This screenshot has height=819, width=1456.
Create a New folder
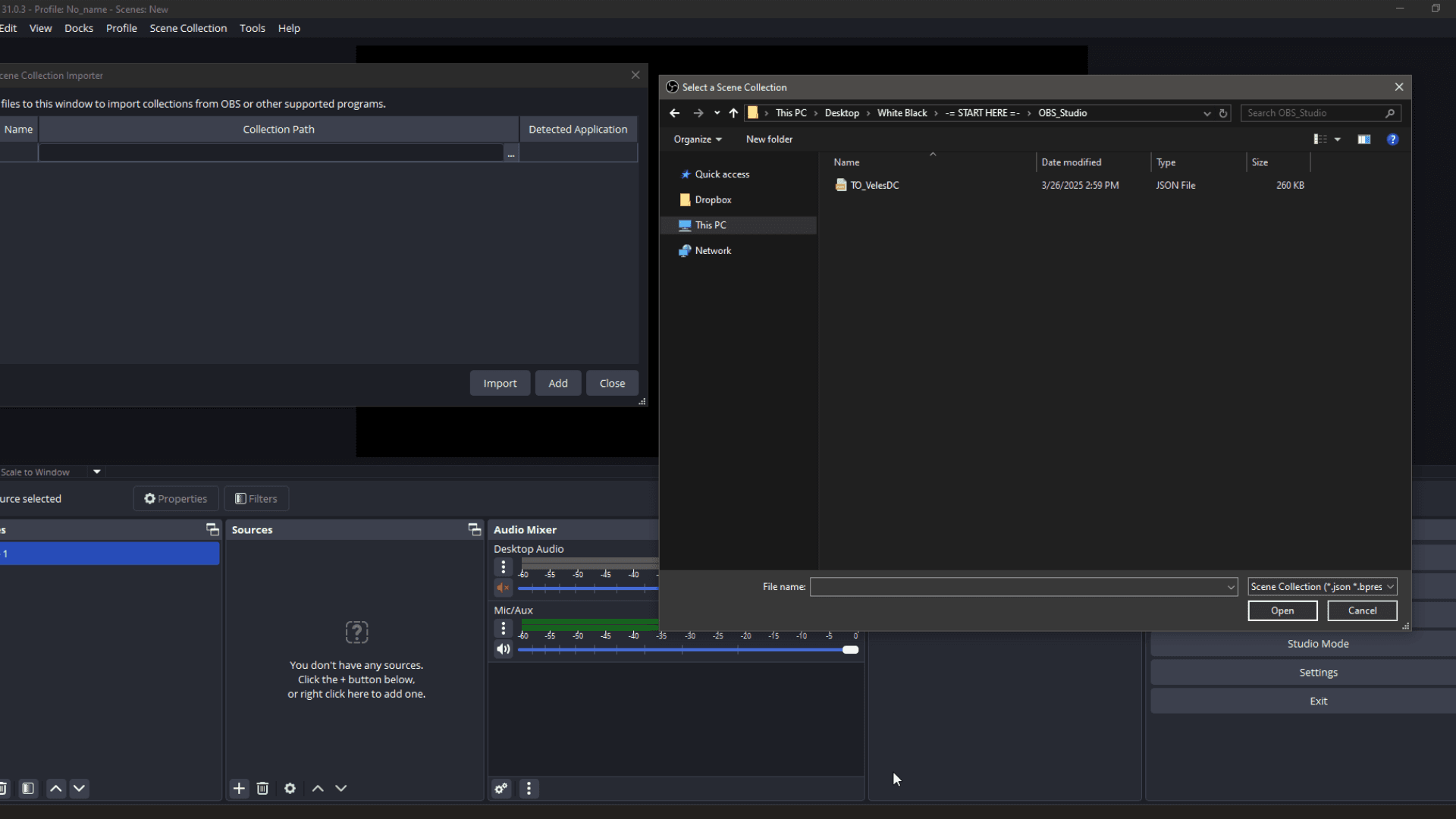tap(769, 140)
